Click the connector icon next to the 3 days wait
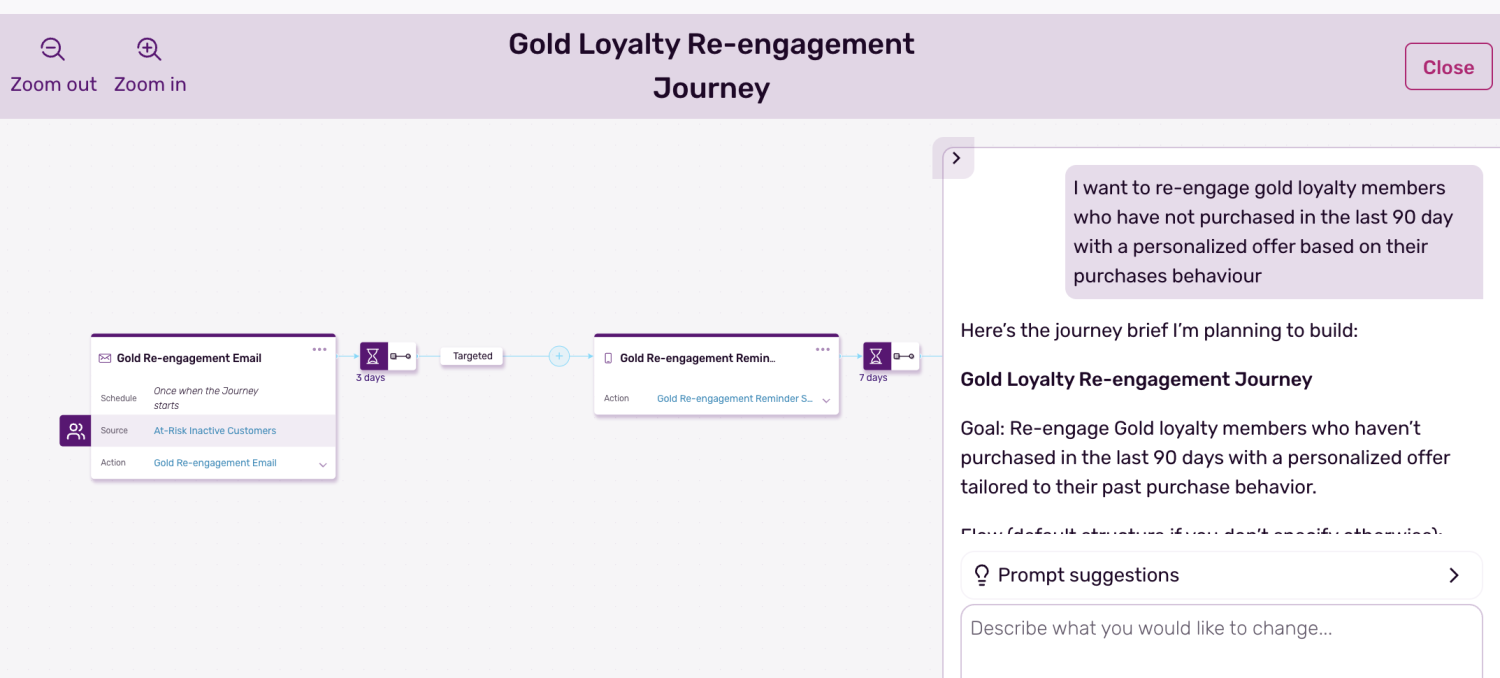 (401, 356)
